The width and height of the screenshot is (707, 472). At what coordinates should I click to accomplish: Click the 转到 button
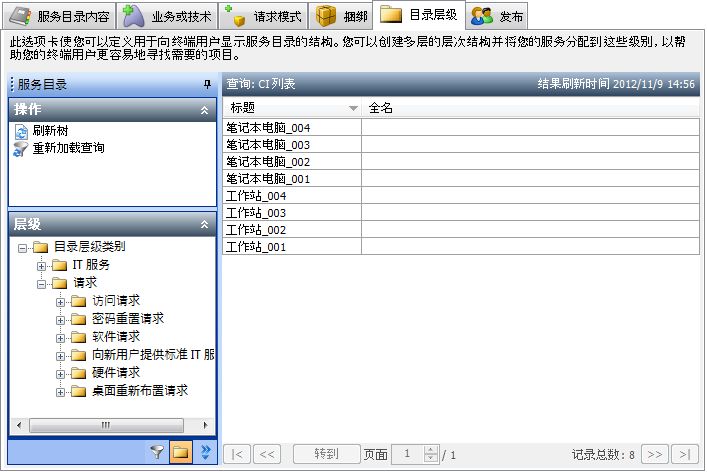pos(326,454)
